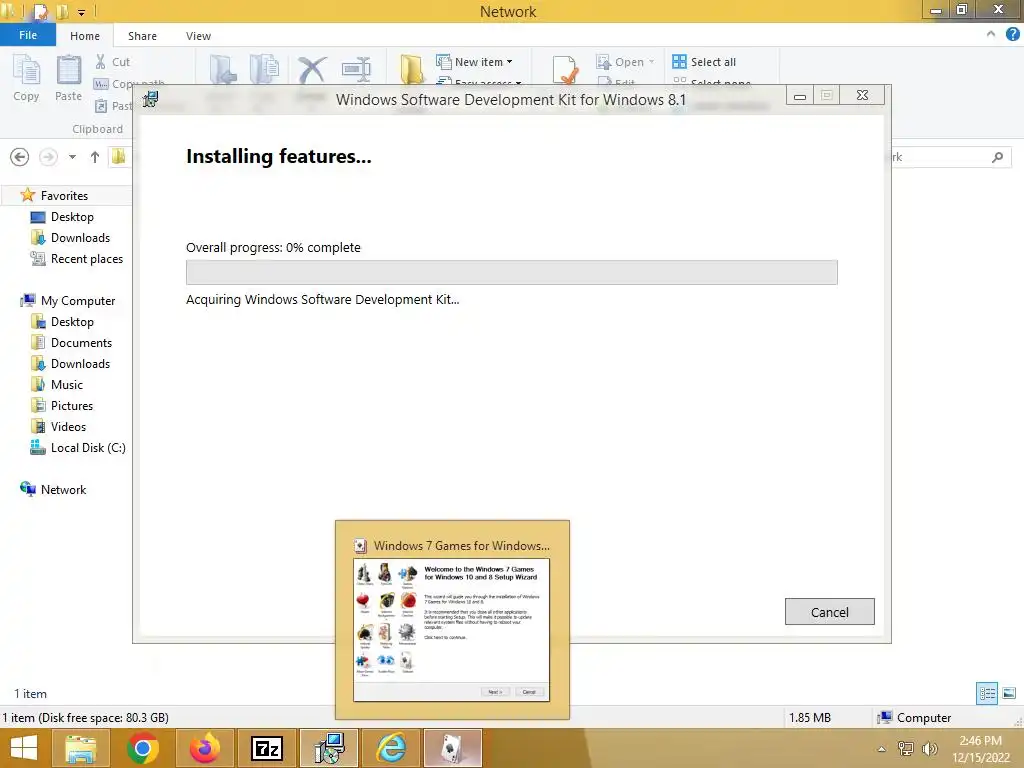Click the Properties icon in ribbon
The height and width of the screenshot is (768, 1024).
click(x=565, y=70)
